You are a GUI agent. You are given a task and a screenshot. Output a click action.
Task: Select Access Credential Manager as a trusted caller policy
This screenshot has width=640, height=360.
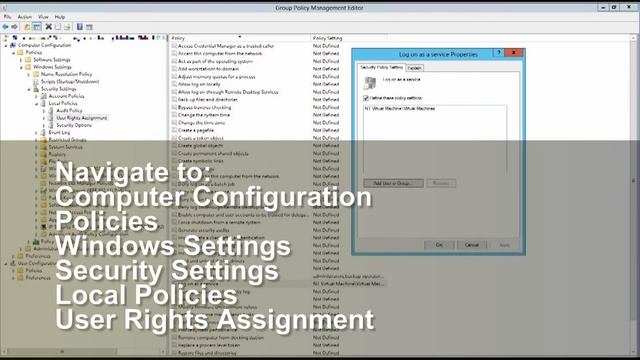(x=226, y=46)
